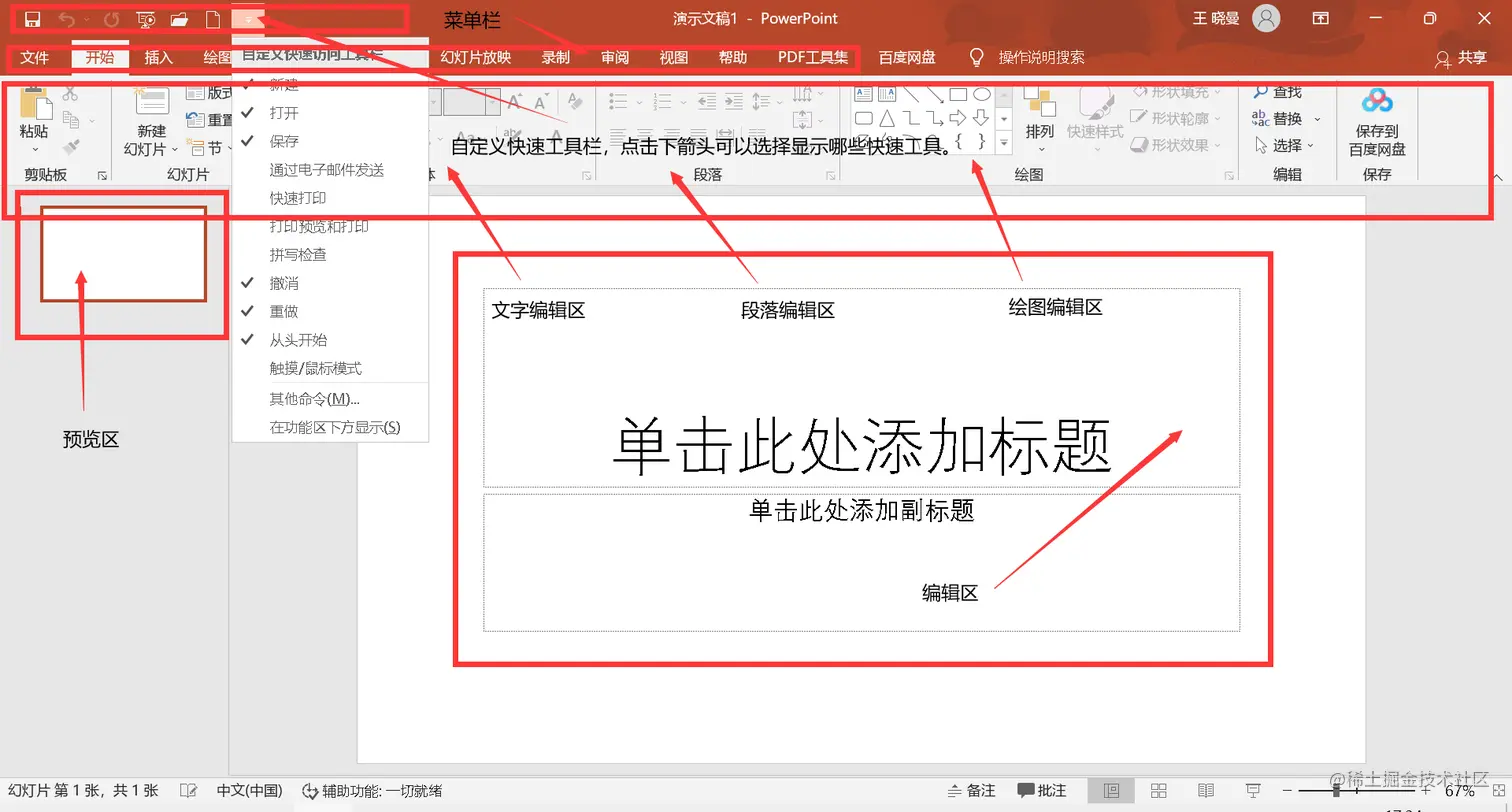
Task: Select the oval shape in shapes gallery
Action: 982,95
